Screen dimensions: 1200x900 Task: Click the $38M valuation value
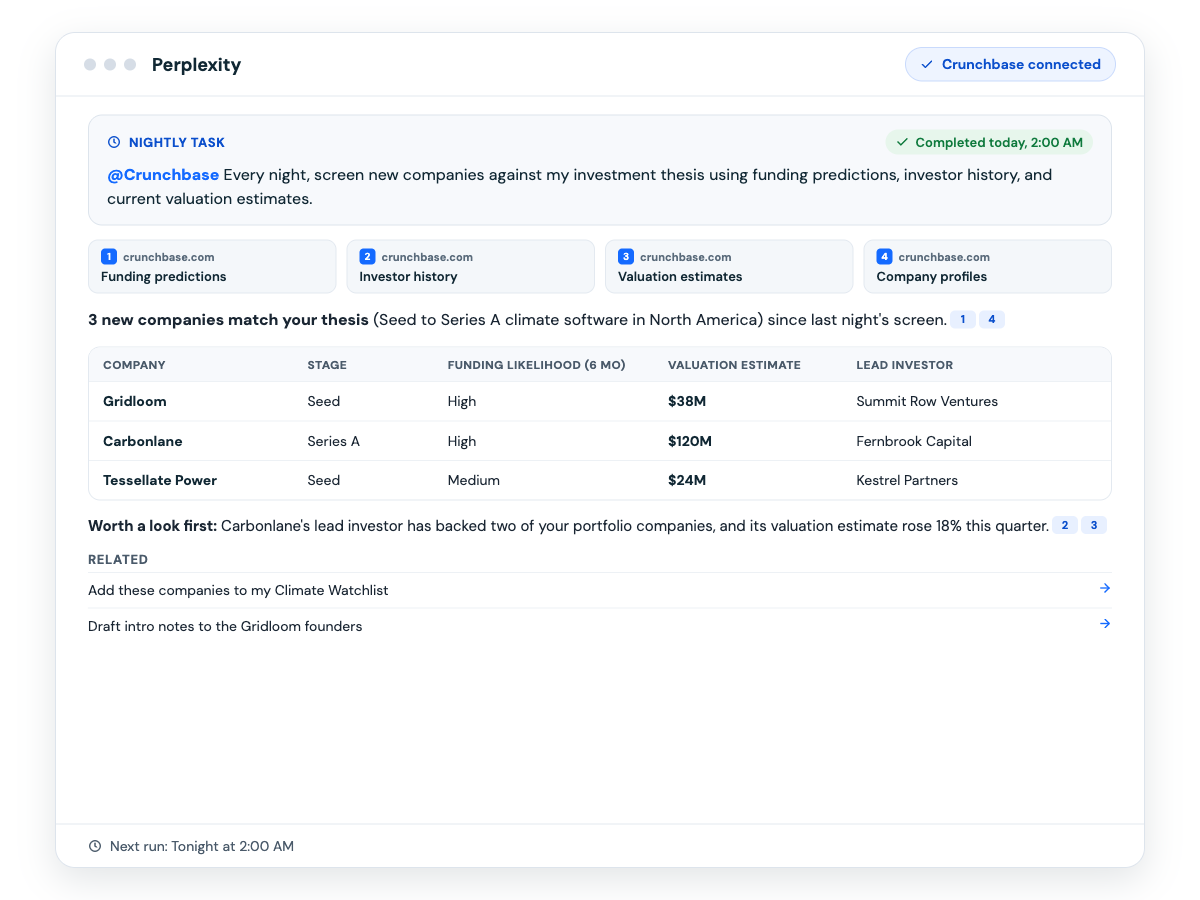click(x=687, y=401)
